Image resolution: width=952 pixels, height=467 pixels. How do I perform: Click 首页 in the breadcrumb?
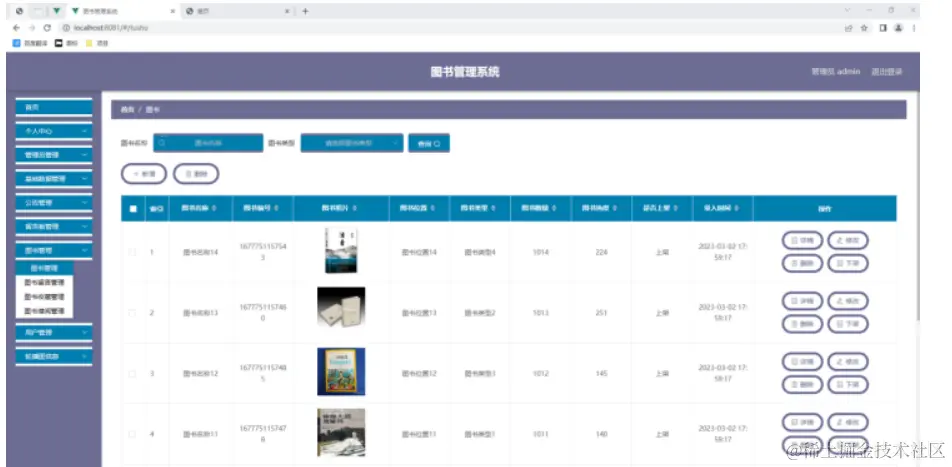pos(127,110)
